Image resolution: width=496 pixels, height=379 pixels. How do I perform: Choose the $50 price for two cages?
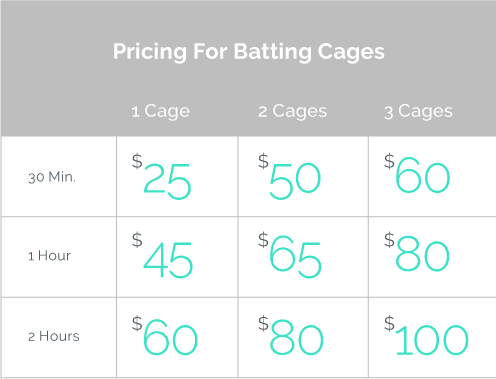pos(290,176)
